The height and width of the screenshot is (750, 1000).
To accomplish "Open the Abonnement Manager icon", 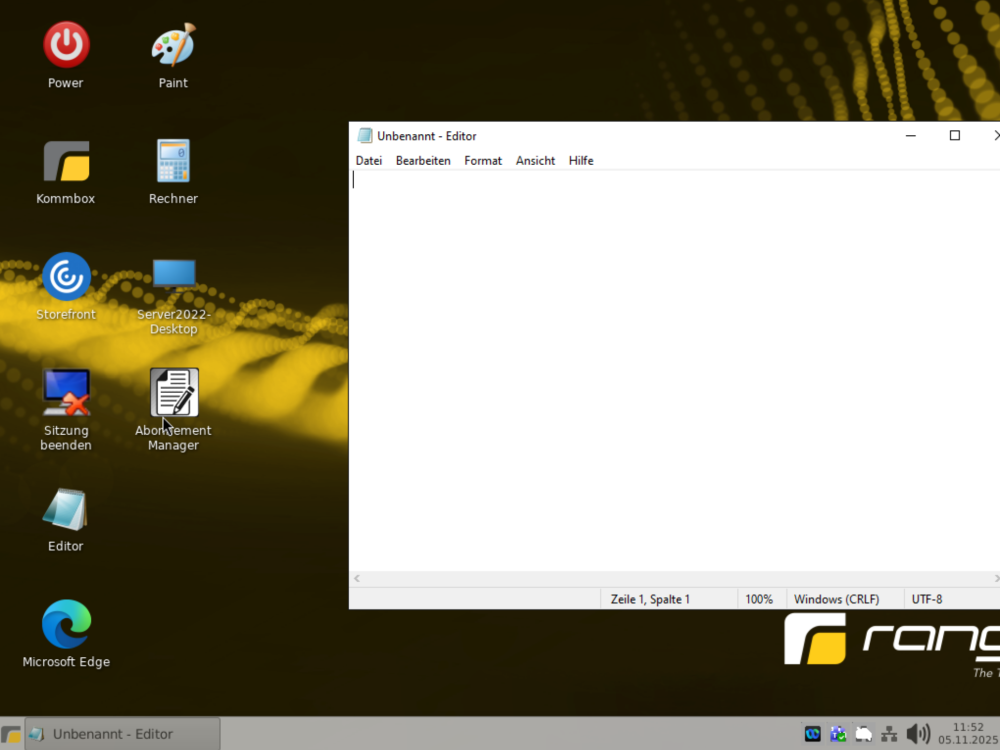I will [174, 393].
